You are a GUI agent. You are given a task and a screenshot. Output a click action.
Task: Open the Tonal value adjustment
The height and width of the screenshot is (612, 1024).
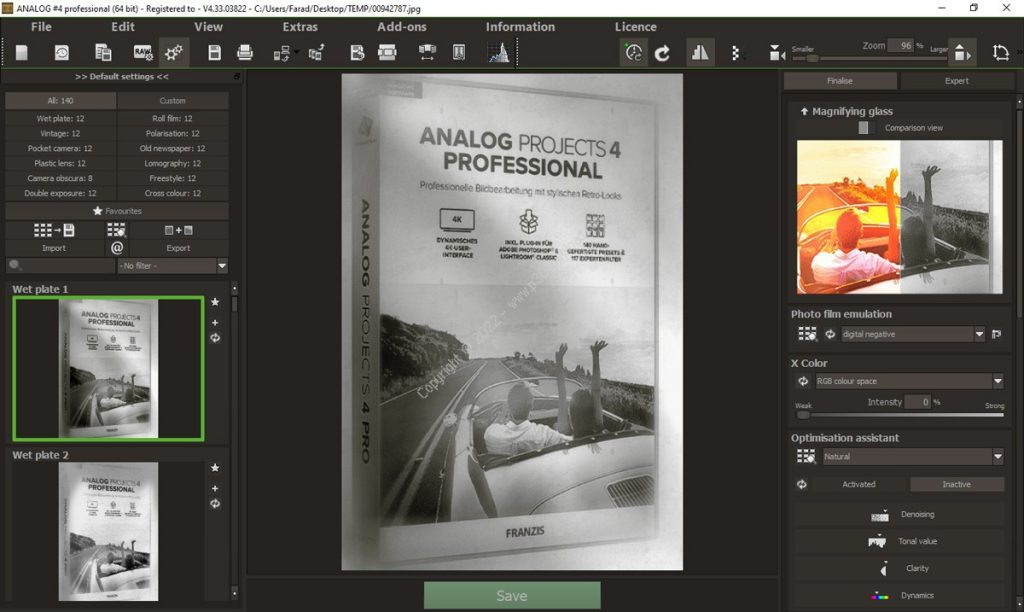pos(878,541)
